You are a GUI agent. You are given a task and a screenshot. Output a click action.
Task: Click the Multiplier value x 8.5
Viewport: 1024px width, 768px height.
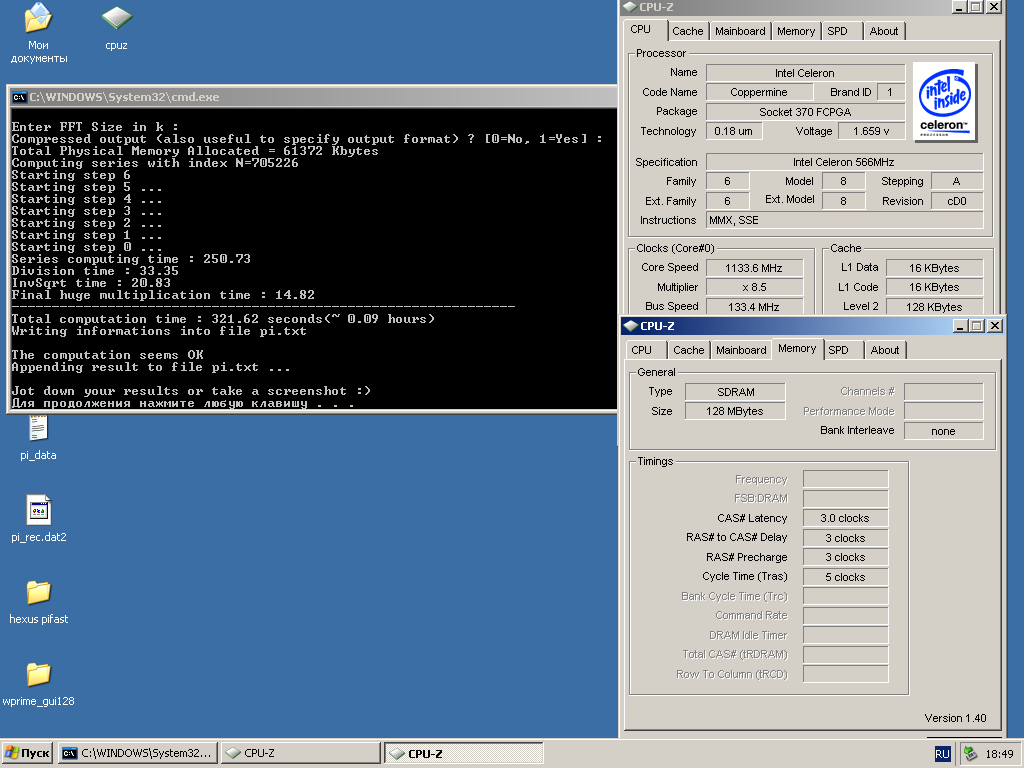(x=754, y=287)
